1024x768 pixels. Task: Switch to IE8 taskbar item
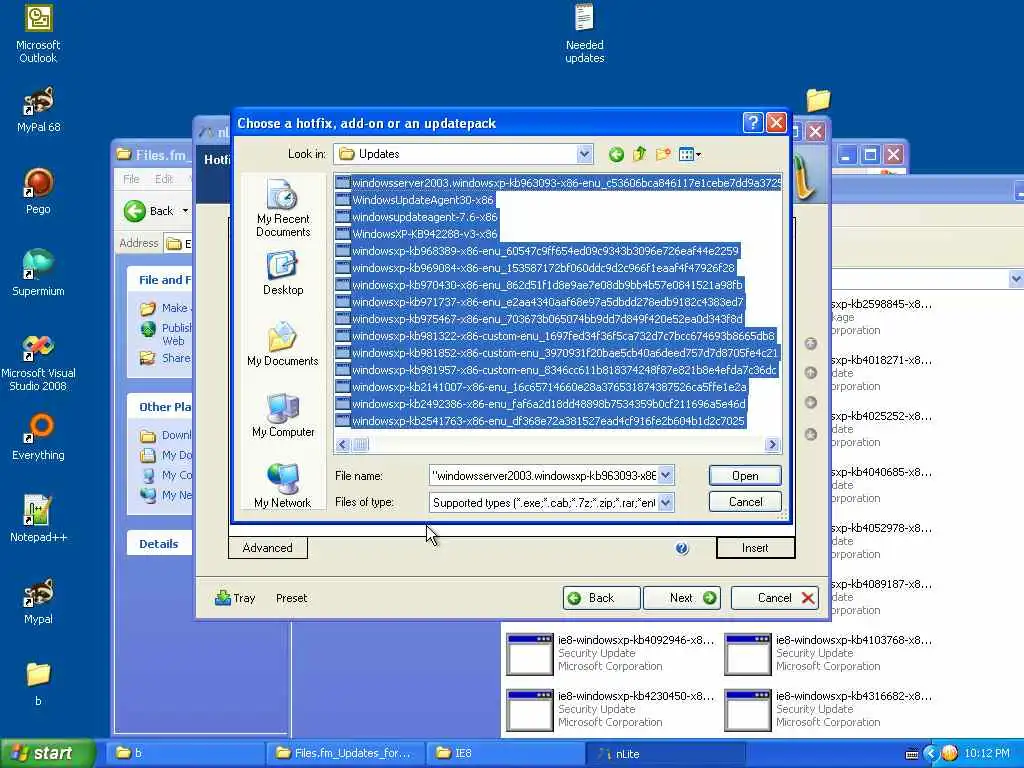(x=505, y=753)
